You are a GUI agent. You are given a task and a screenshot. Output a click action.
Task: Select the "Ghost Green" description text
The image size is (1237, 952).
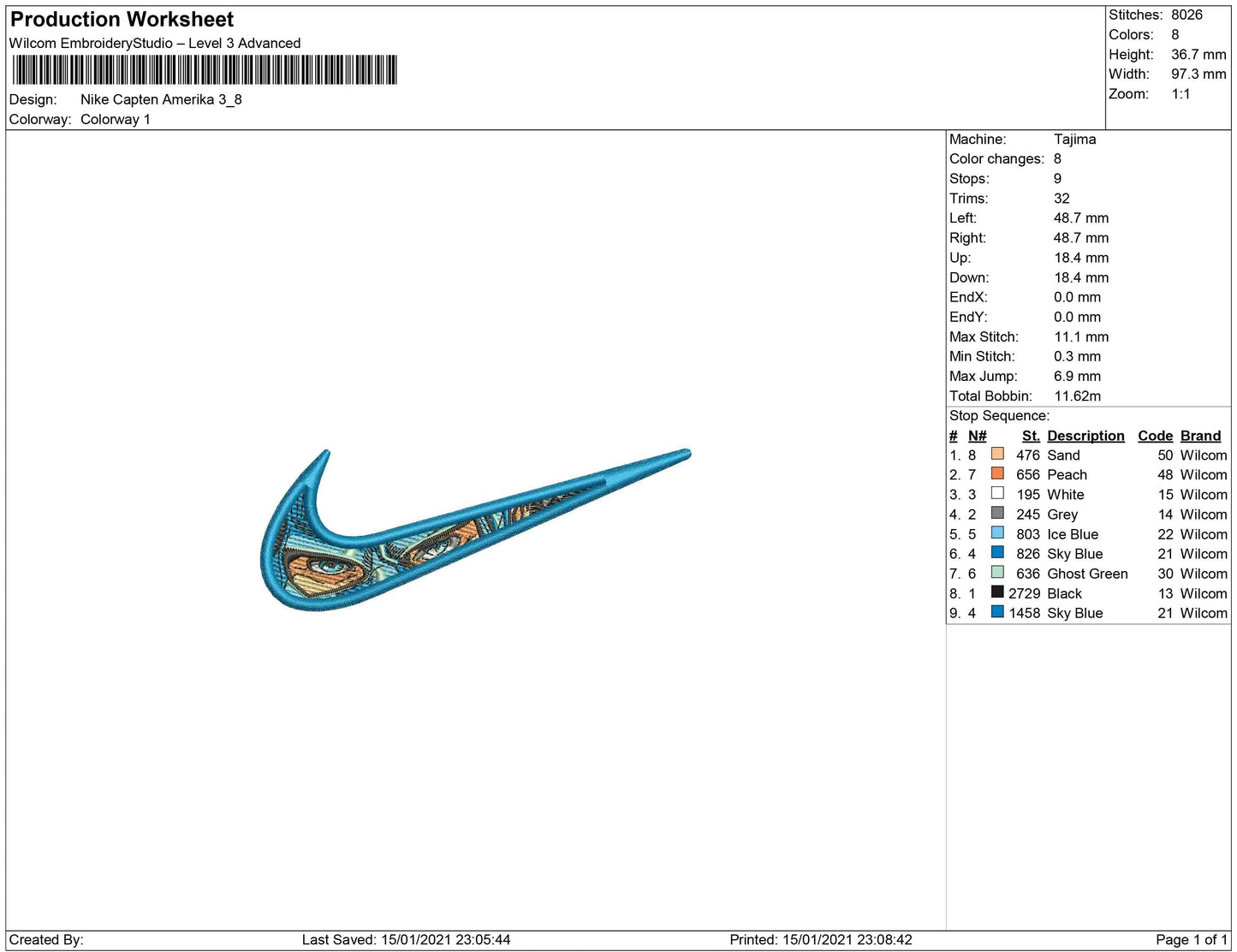click(x=1087, y=574)
